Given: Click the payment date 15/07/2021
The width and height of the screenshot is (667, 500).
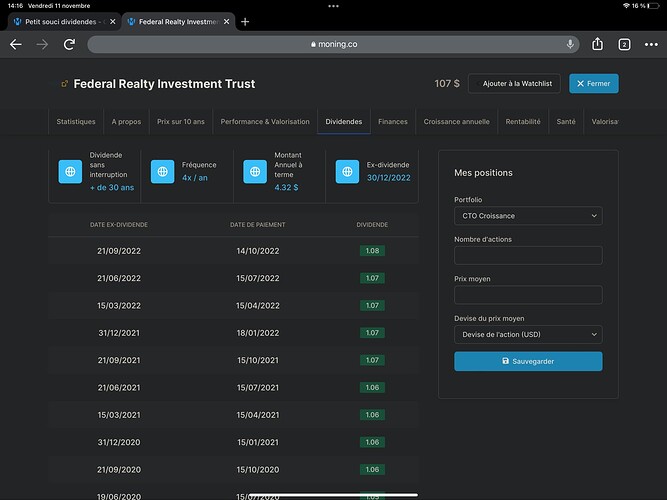Looking at the screenshot, I should pyautogui.click(x=258, y=388).
